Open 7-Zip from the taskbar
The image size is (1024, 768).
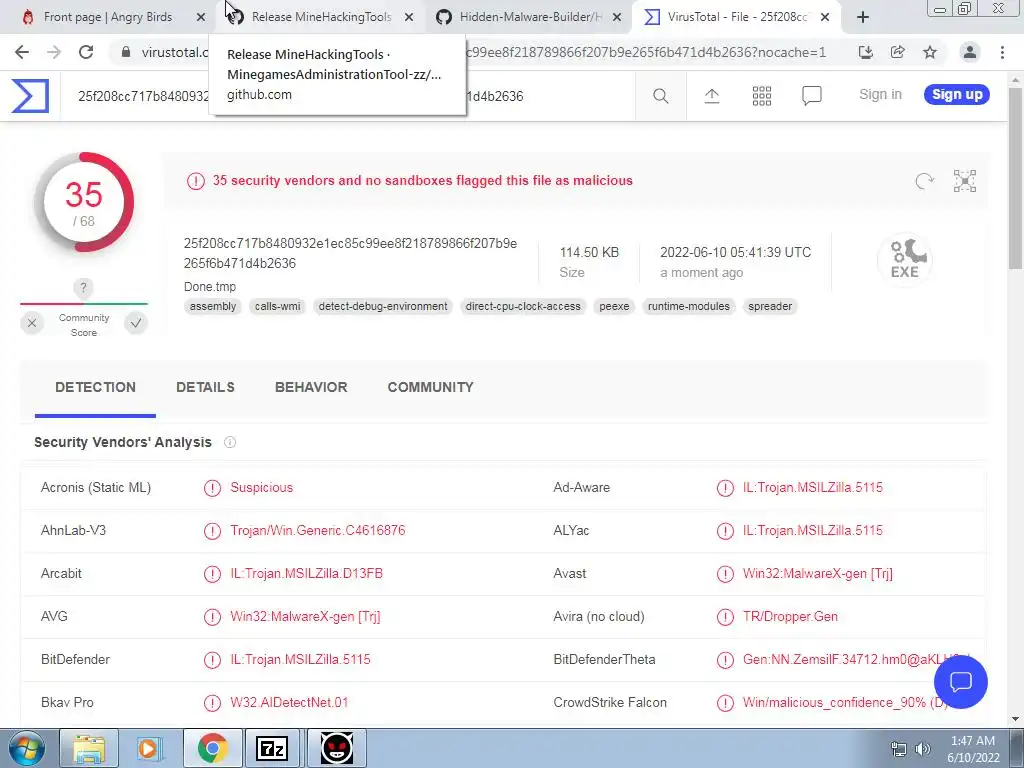point(272,748)
